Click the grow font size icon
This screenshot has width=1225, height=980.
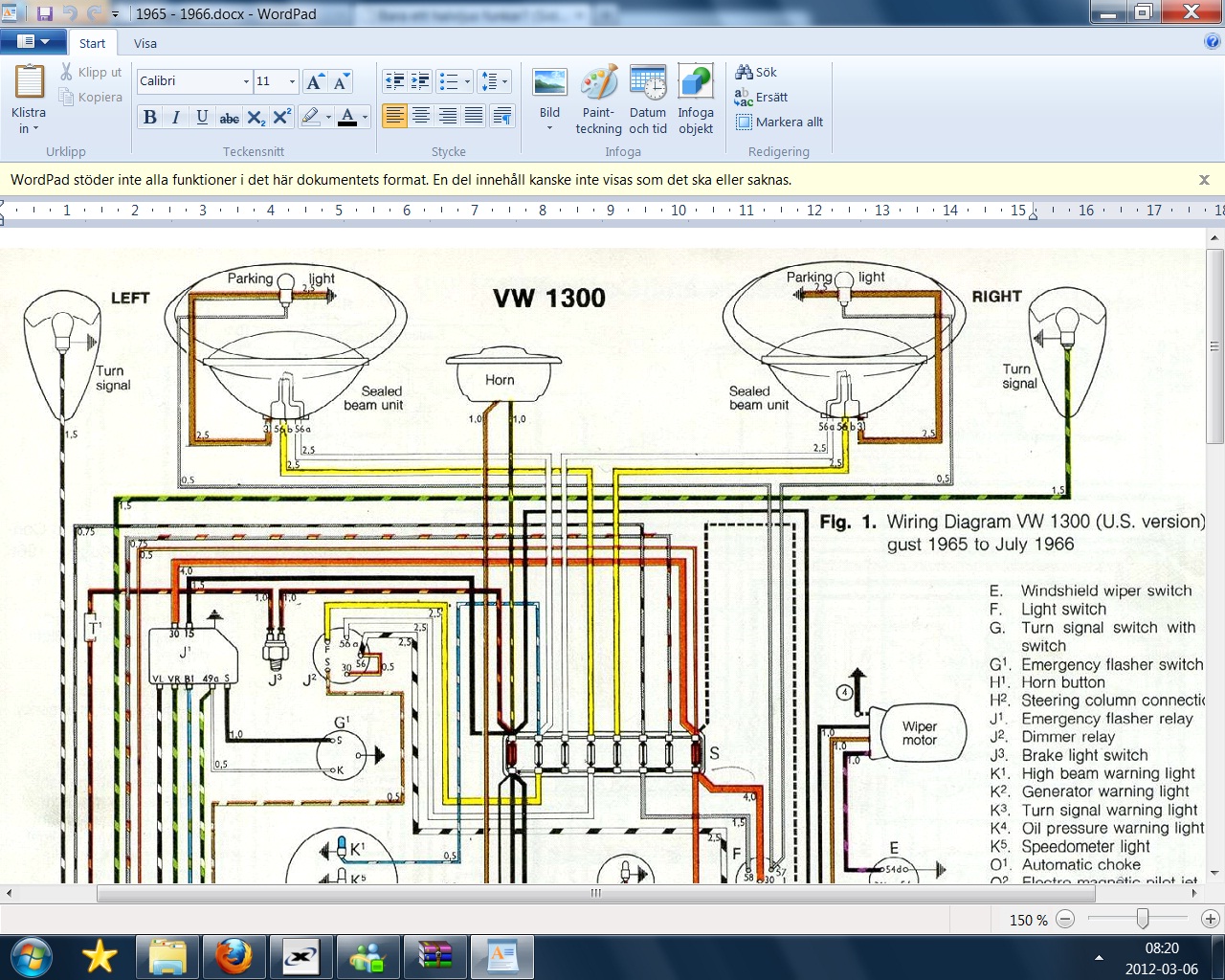tap(315, 82)
